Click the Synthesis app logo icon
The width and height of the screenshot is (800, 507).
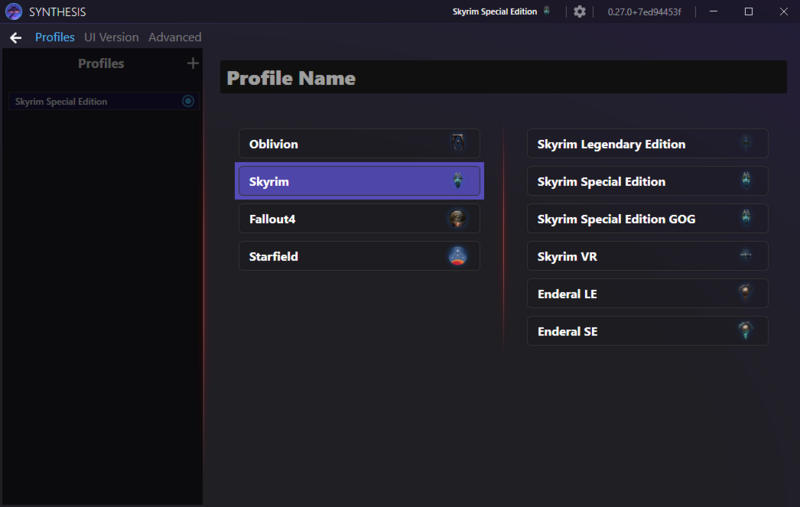[13, 12]
